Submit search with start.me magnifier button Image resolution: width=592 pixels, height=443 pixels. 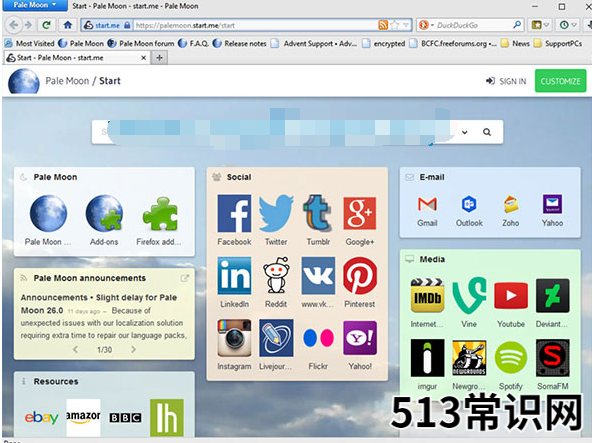pyautogui.click(x=487, y=132)
